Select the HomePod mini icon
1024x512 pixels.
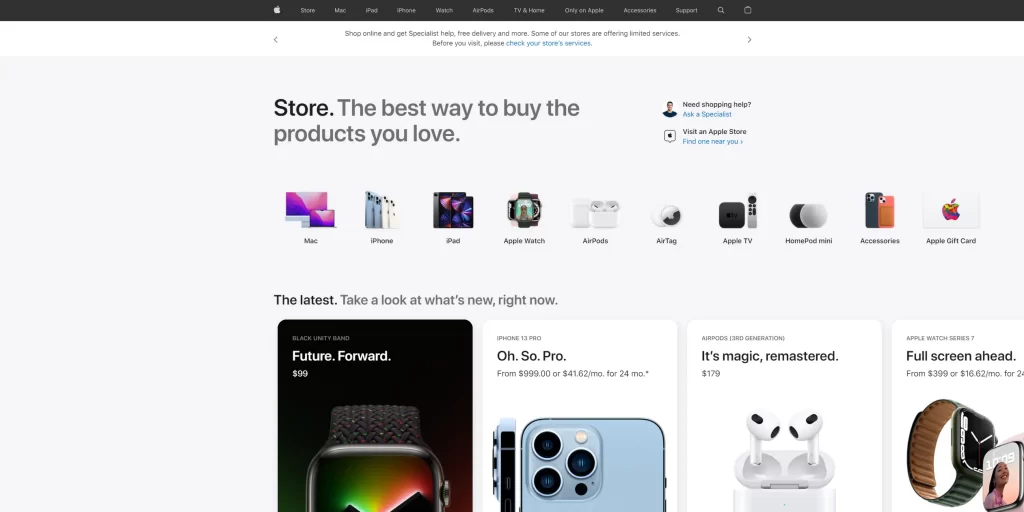pos(808,216)
